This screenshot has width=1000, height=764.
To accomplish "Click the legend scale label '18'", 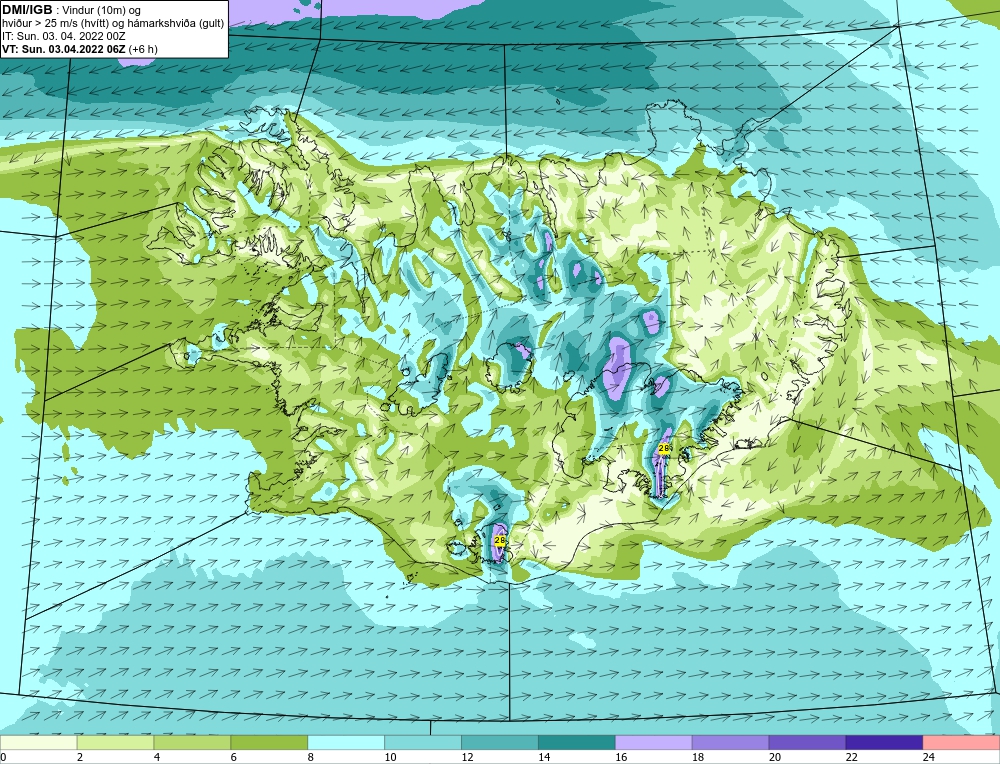I will click(698, 757).
